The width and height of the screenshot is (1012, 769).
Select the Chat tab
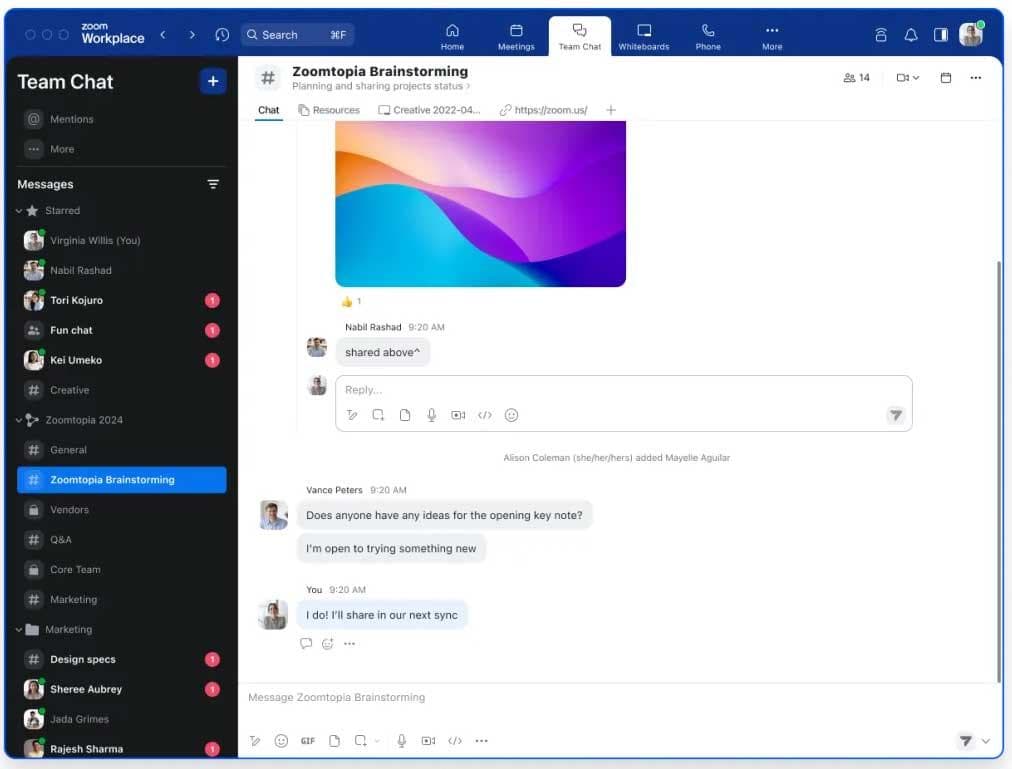[x=268, y=110]
